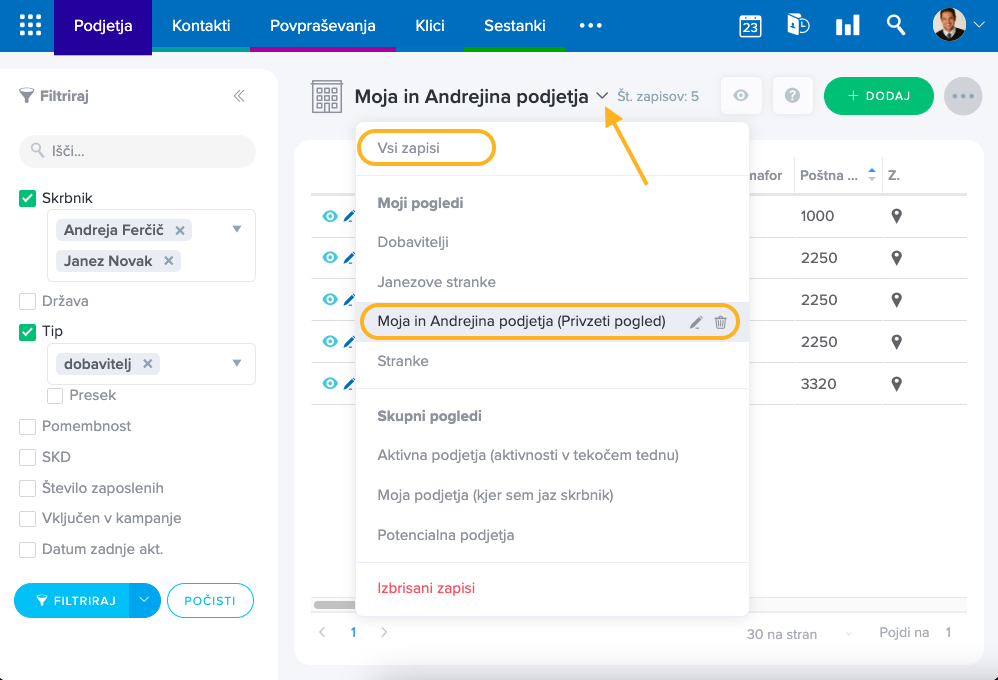This screenshot has width=998, height=680.
Task: Open the dropdown arrow next to Filtriraj
Action: tap(145, 600)
